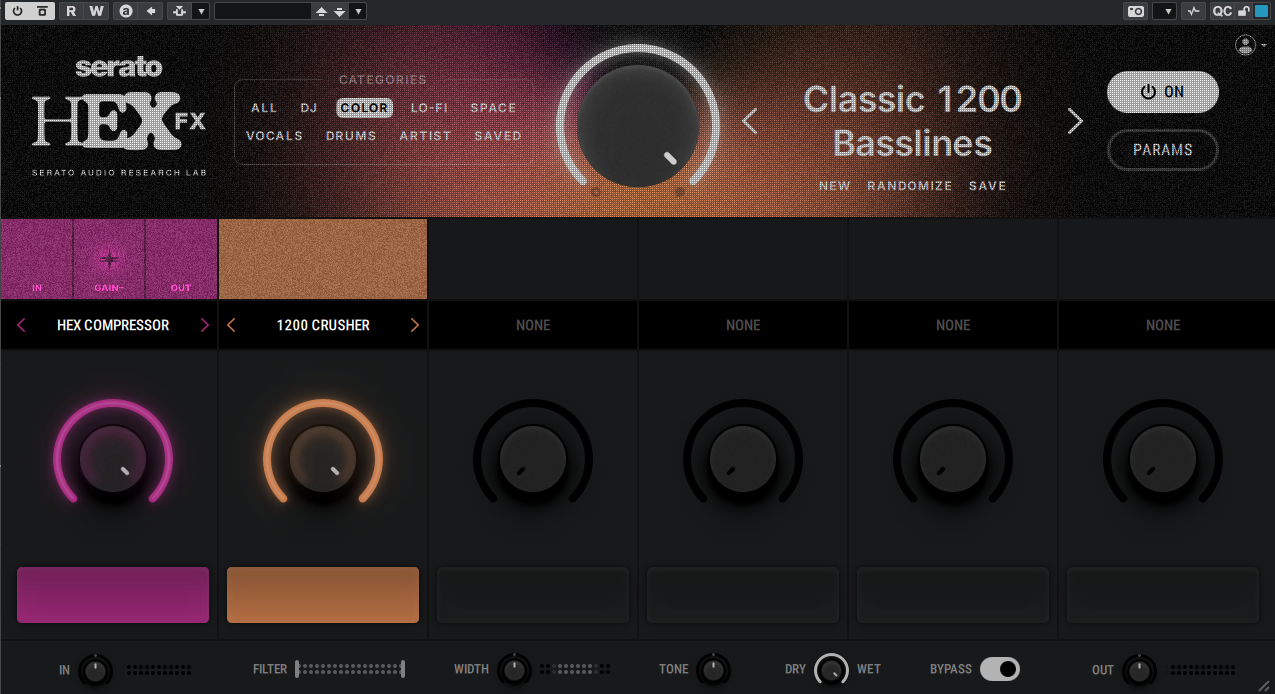Click the magenta slot button under compressor
1275x694 pixels.
click(x=113, y=595)
